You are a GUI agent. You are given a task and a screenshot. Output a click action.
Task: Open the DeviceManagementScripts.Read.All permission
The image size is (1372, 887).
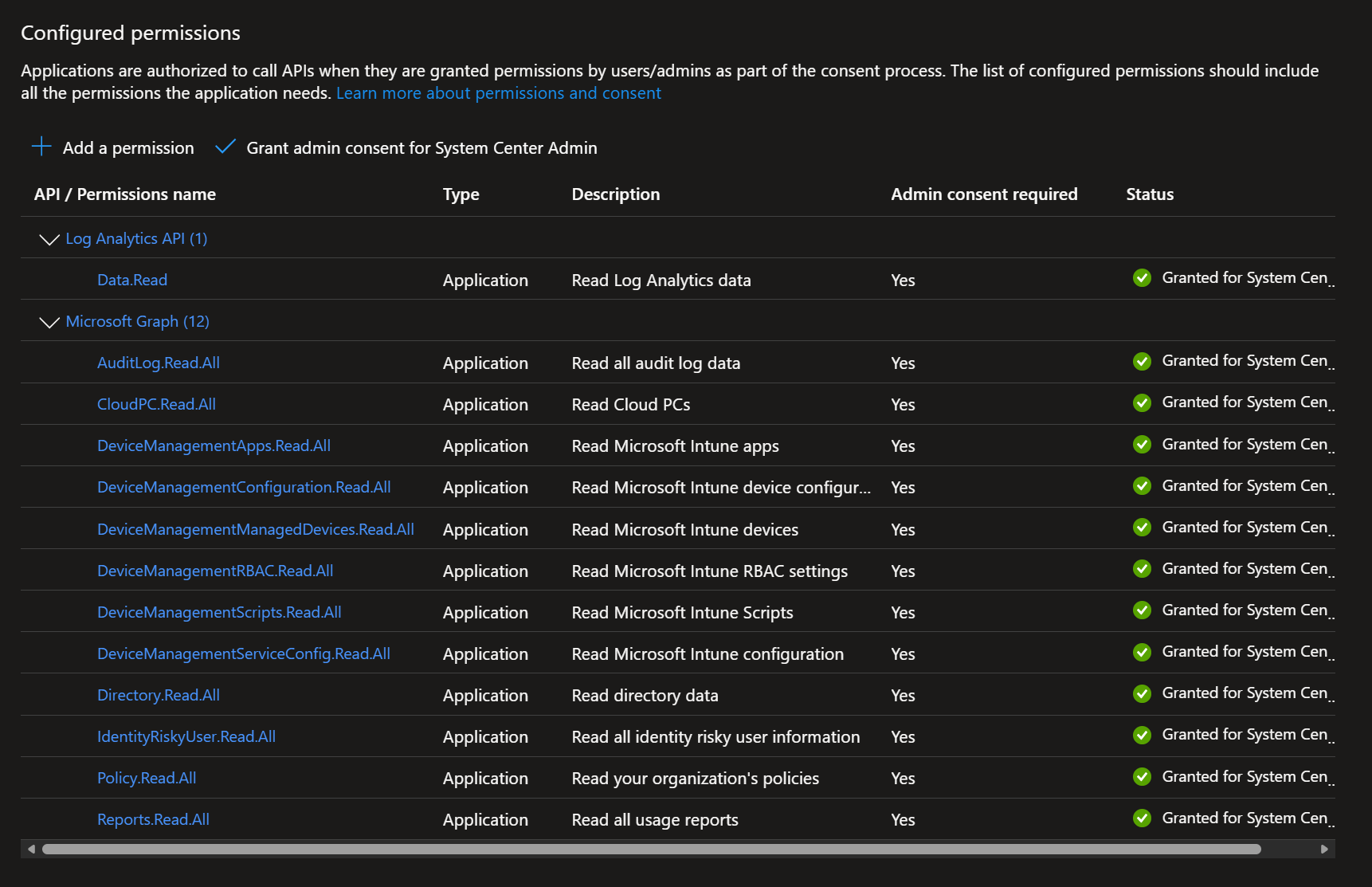tap(219, 612)
